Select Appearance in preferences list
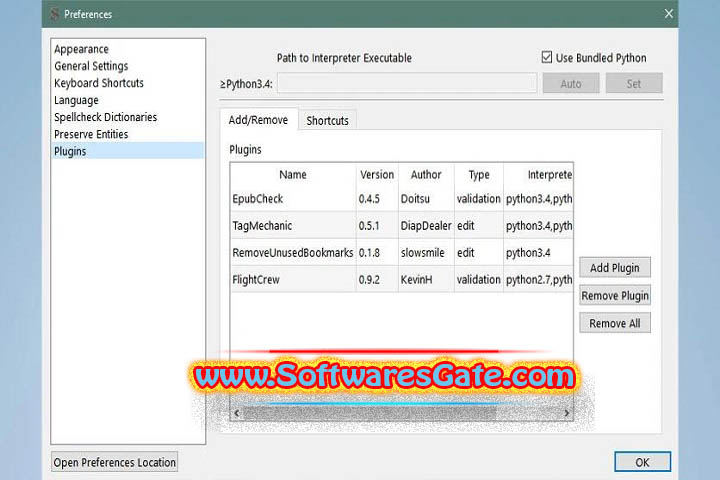Screen dimensions: 720x480 pos(82,49)
